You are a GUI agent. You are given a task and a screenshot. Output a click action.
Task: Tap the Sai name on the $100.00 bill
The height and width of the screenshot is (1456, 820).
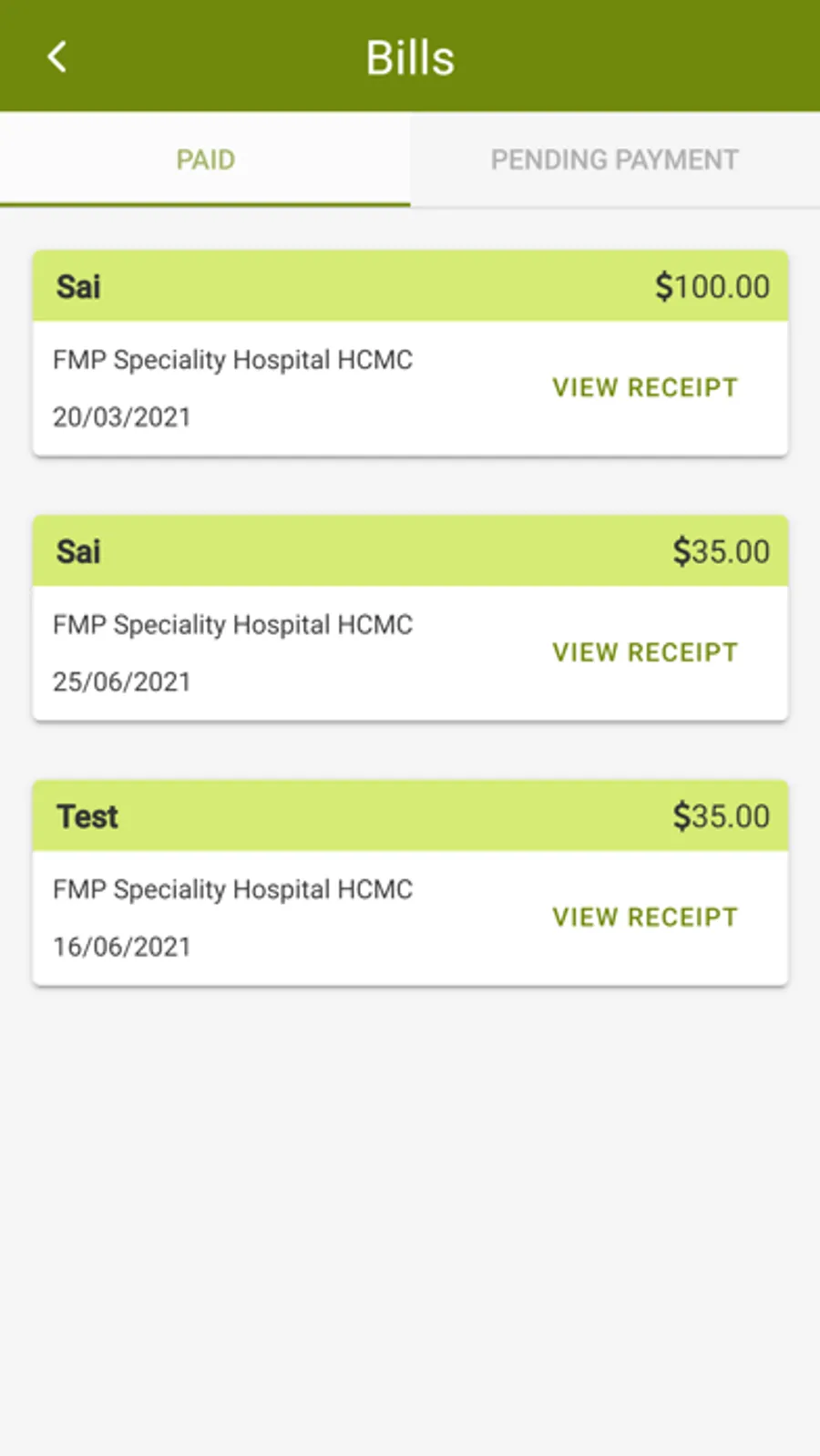tap(78, 287)
